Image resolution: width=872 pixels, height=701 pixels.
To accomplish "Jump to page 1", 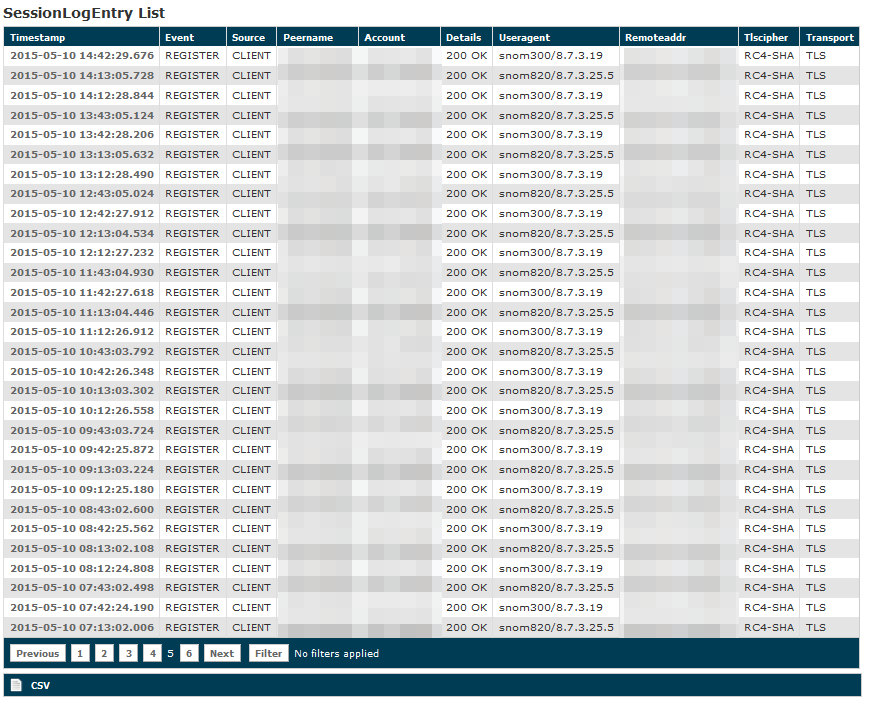I will [80, 654].
